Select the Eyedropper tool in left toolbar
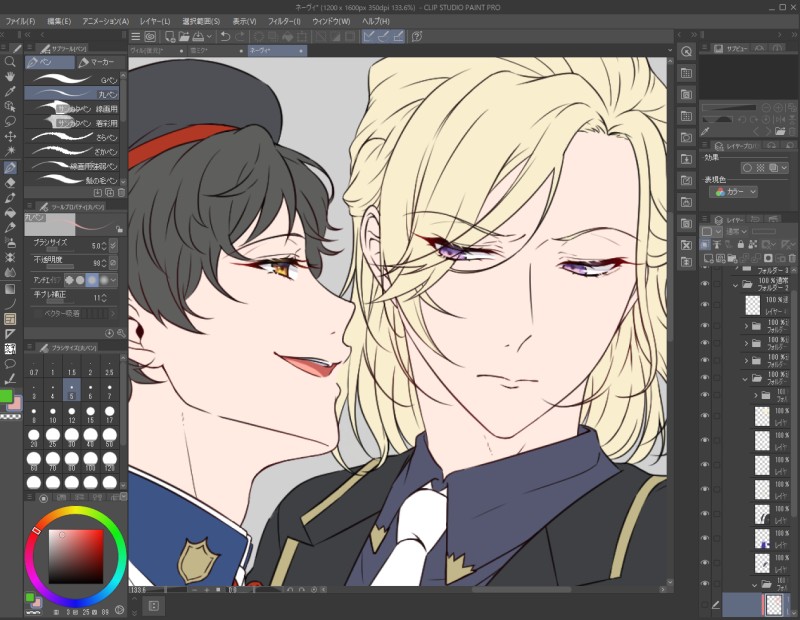The width and height of the screenshot is (800, 620). (10, 91)
